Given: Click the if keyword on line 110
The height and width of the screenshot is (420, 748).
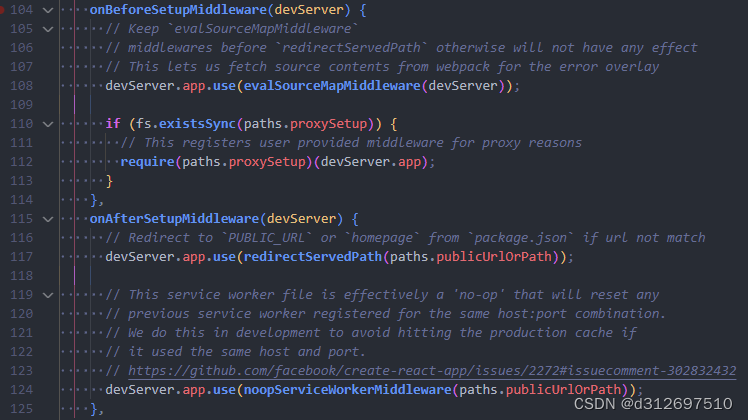Looking at the screenshot, I should click(113, 124).
